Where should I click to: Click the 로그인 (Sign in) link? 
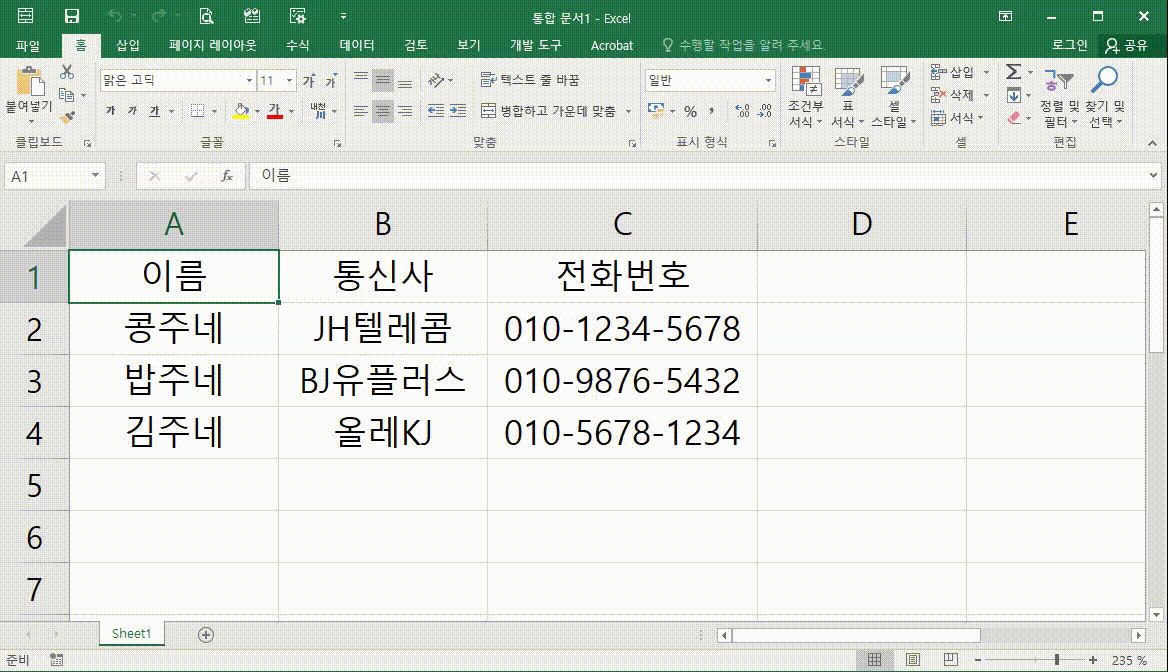coord(1070,45)
